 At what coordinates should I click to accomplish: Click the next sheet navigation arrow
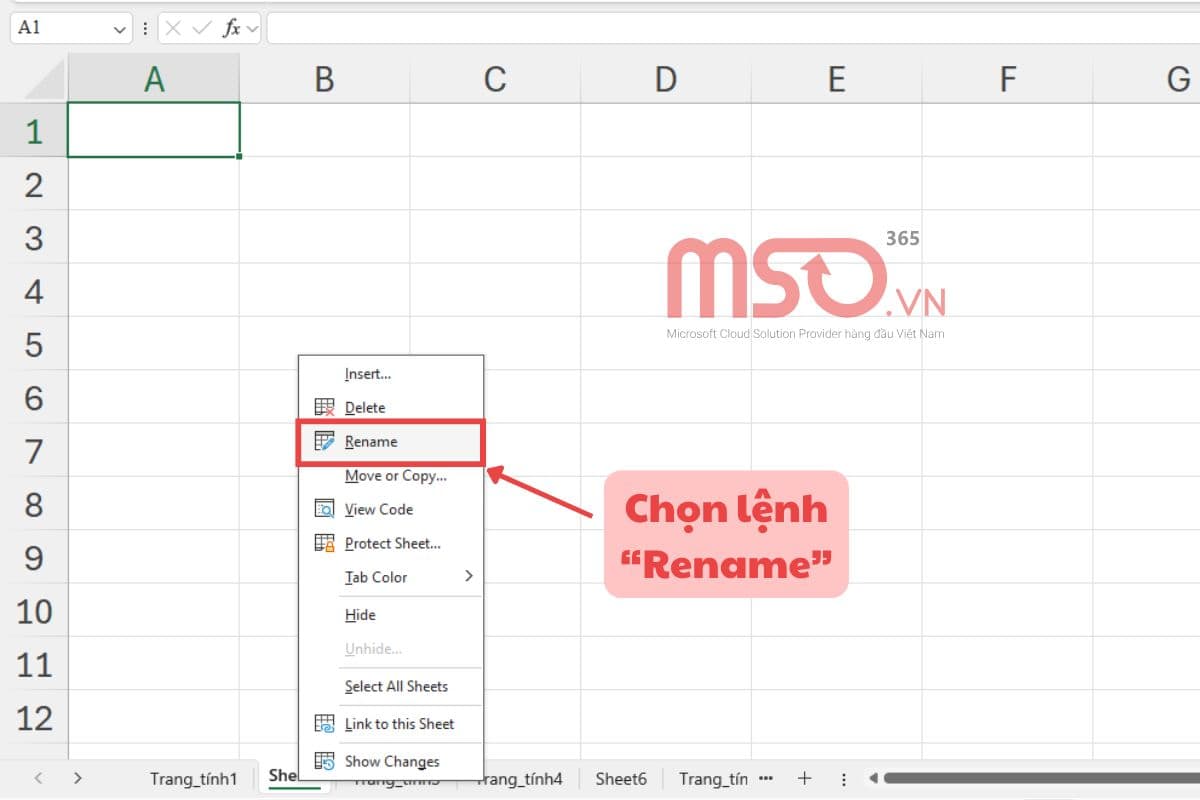[x=78, y=778]
